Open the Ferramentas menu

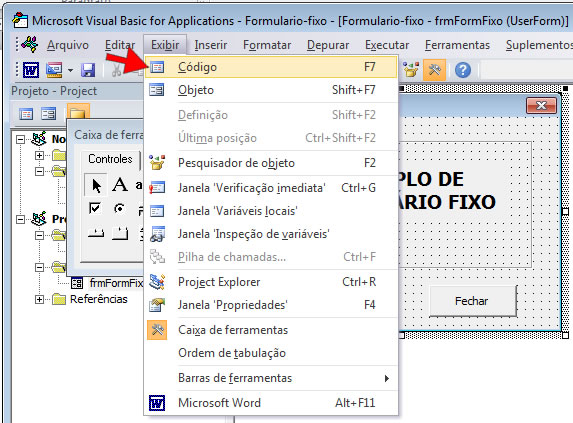[x=457, y=45]
